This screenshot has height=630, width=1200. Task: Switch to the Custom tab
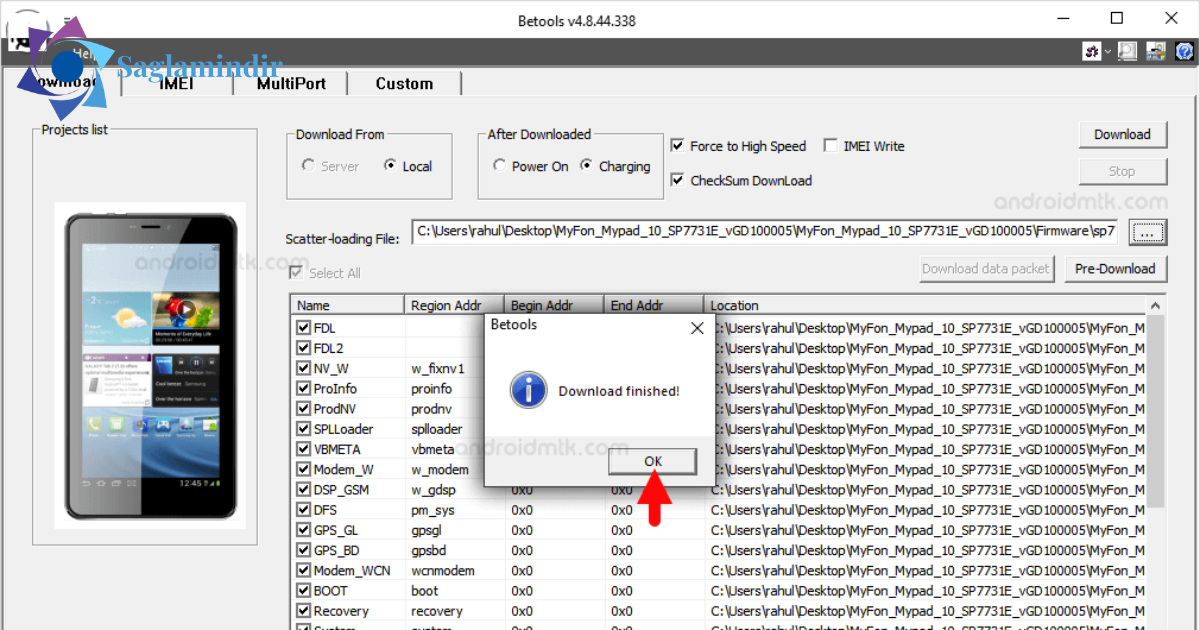coord(404,83)
